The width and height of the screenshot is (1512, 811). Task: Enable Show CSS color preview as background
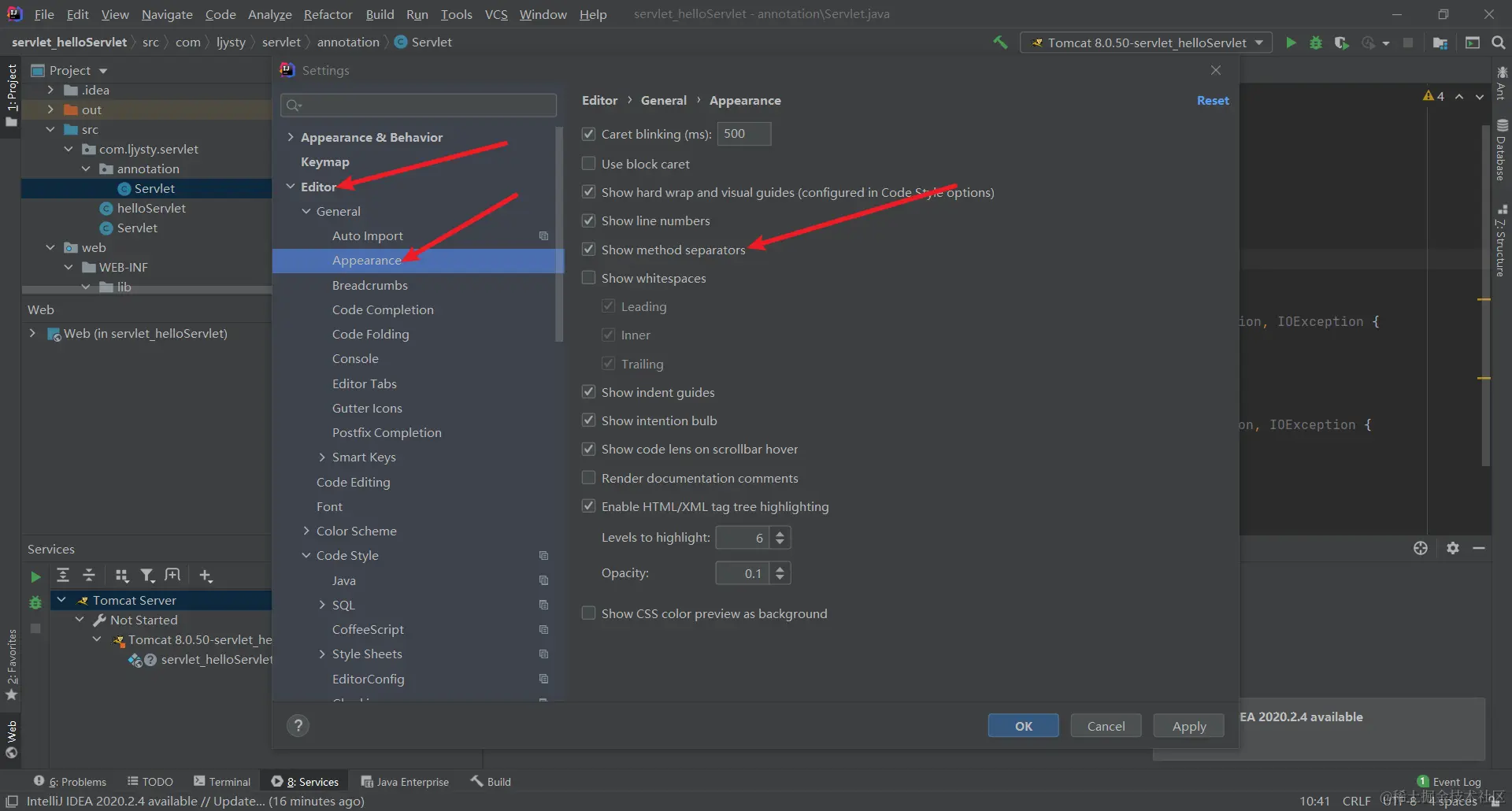coord(588,613)
